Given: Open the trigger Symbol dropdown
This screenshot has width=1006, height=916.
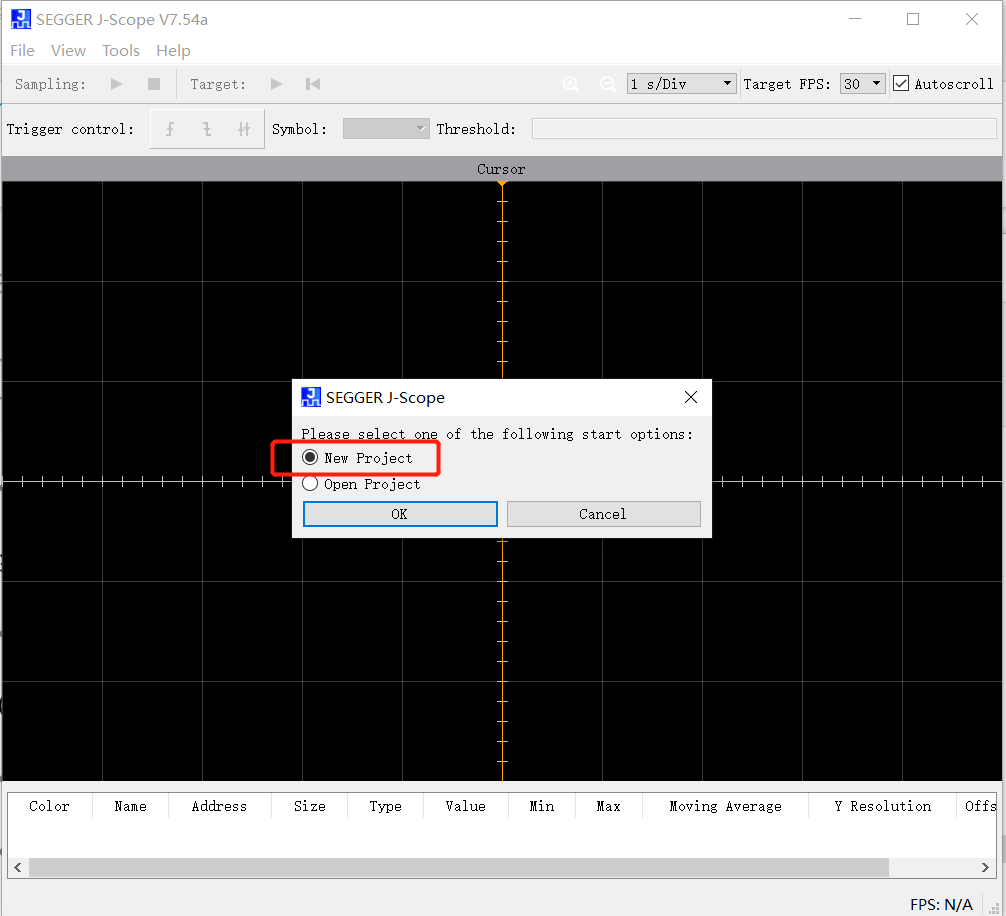Looking at the screenshot, I should (386, 129).
